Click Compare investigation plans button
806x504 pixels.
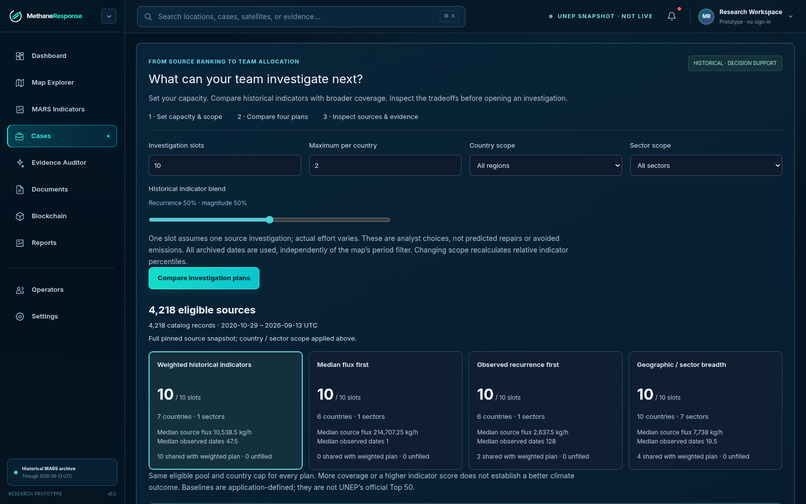click(x=204, y=278)
